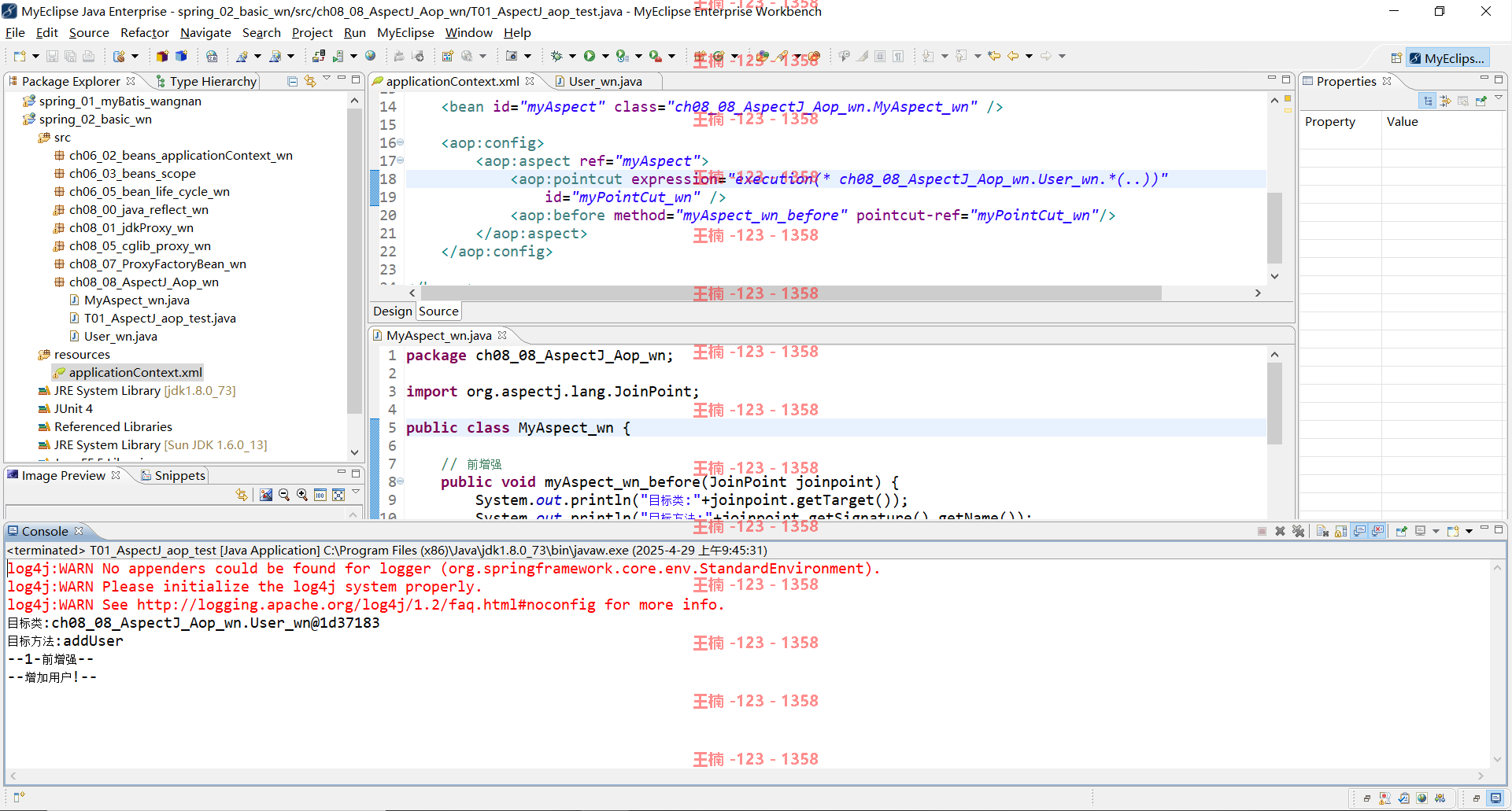Select ch08_01_jdkProxy_wn package in tree
1512x811 pixels.
(x=131, y=227)
